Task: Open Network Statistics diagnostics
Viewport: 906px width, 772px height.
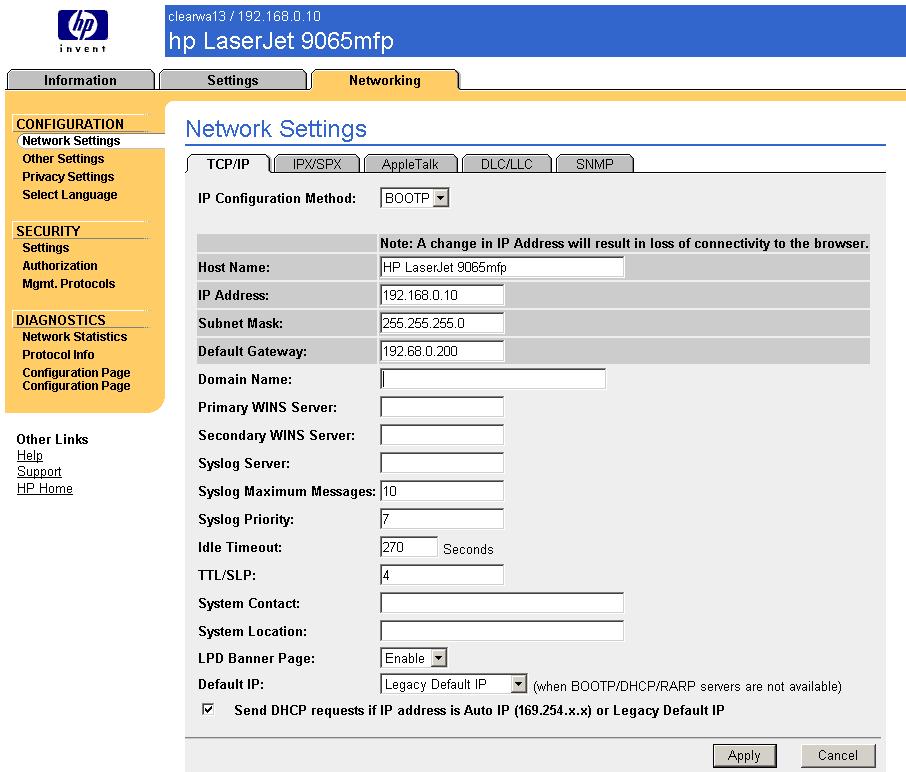Action: coord(75,337)
